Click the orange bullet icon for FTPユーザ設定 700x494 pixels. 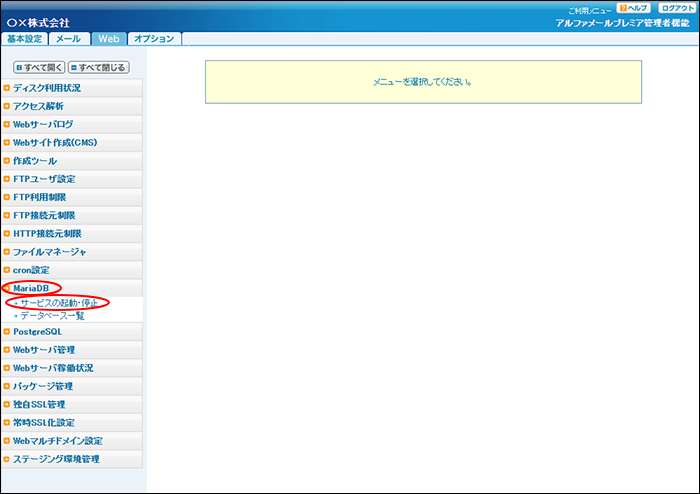click(7, 179)
